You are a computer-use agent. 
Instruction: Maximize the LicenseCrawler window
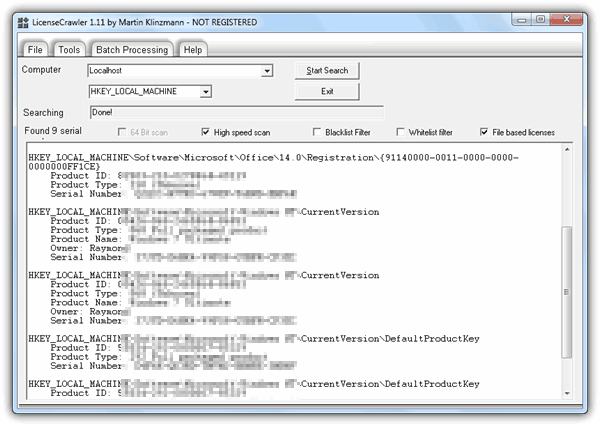[540, 20]
